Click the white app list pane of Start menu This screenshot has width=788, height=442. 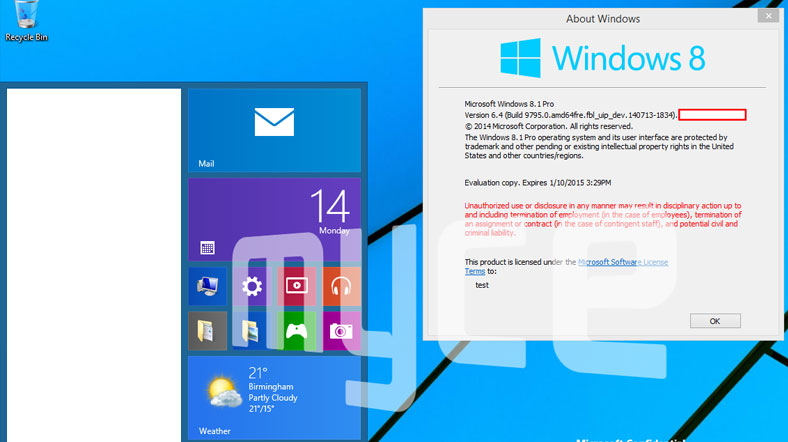point(94,265)
